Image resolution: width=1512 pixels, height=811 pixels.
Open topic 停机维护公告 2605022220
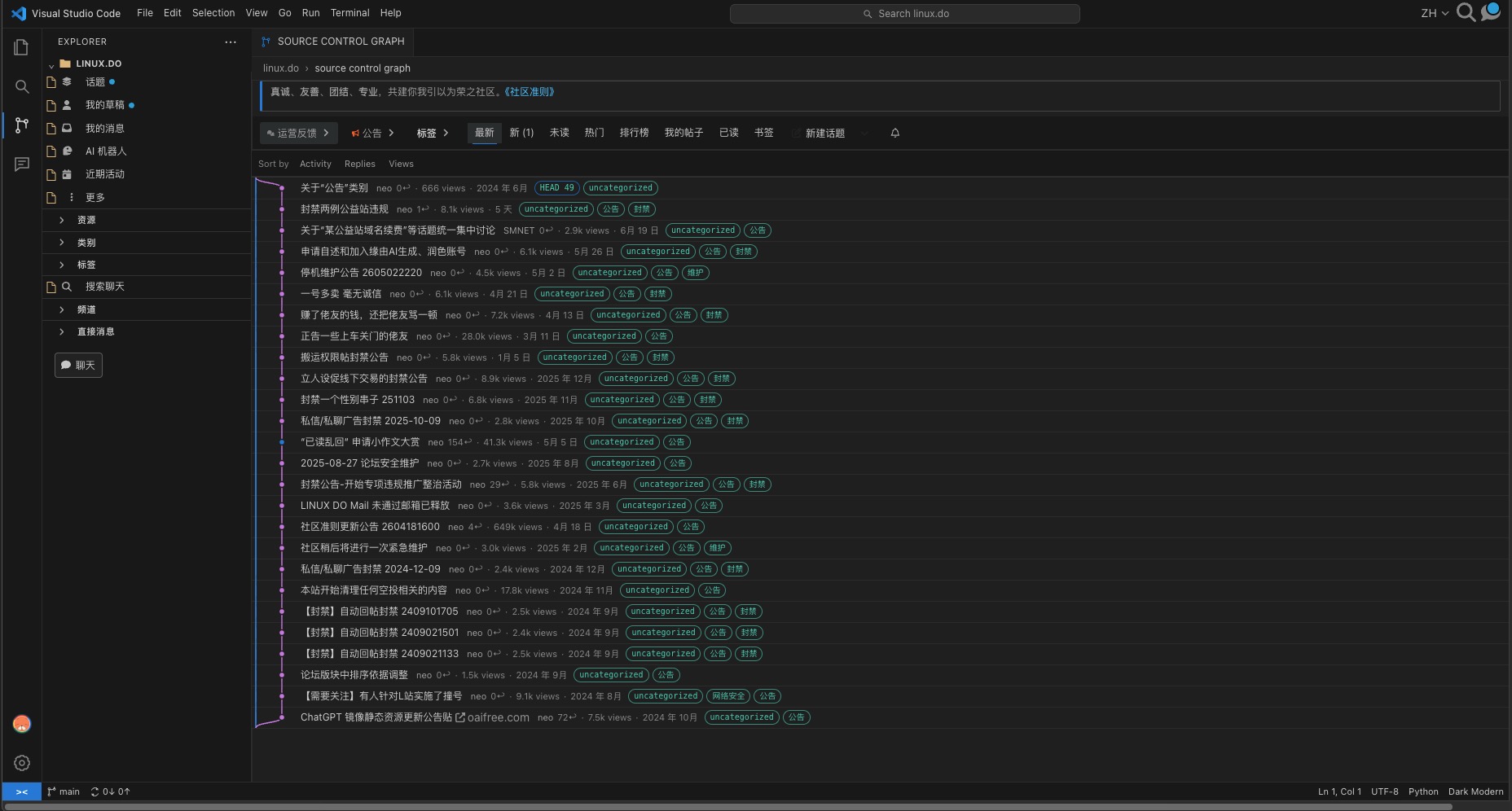click(x=361, y=273)
